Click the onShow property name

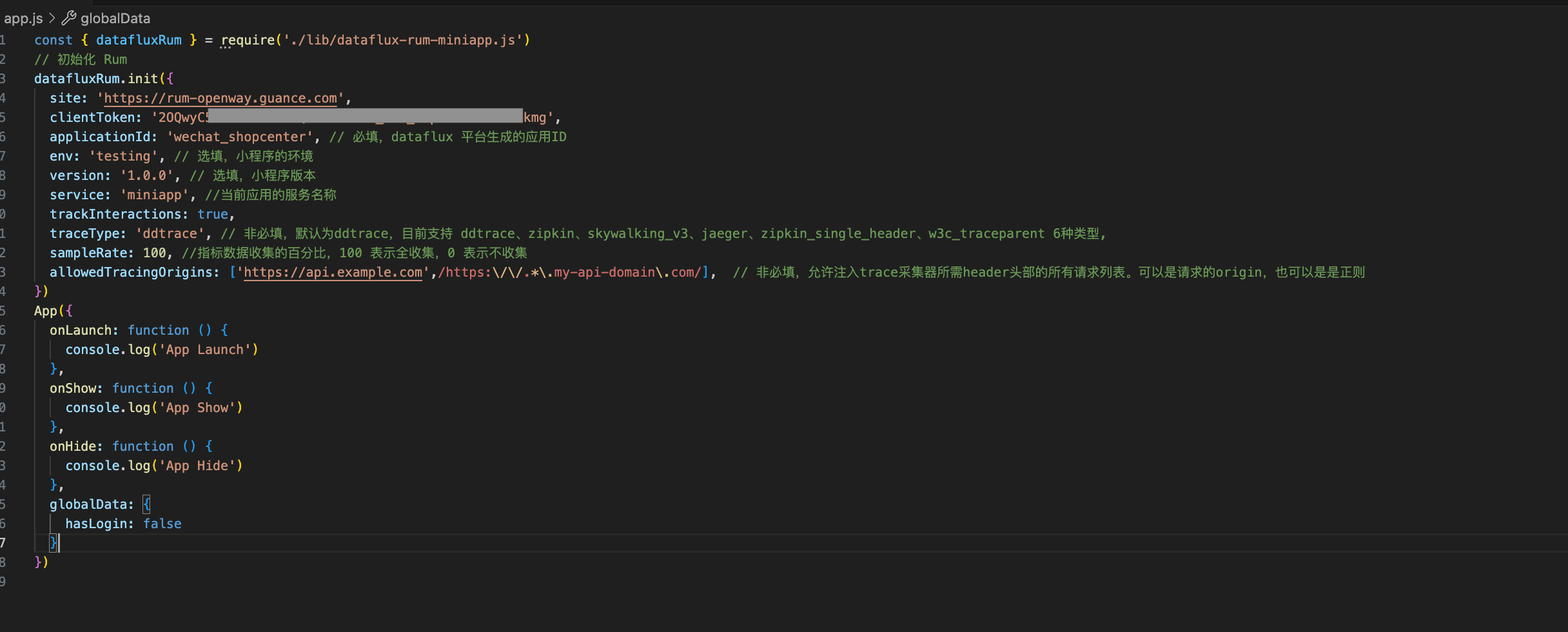click(x=73, y=388)
